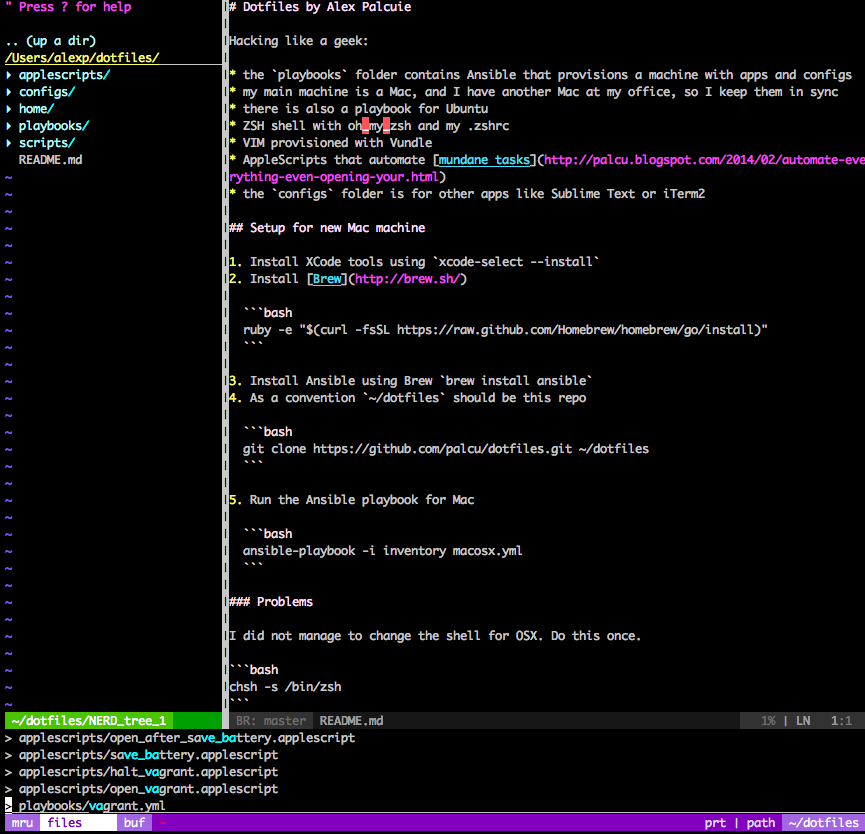Expand the home/ directory arrow
865x834 pixels.
click(9, 109)
